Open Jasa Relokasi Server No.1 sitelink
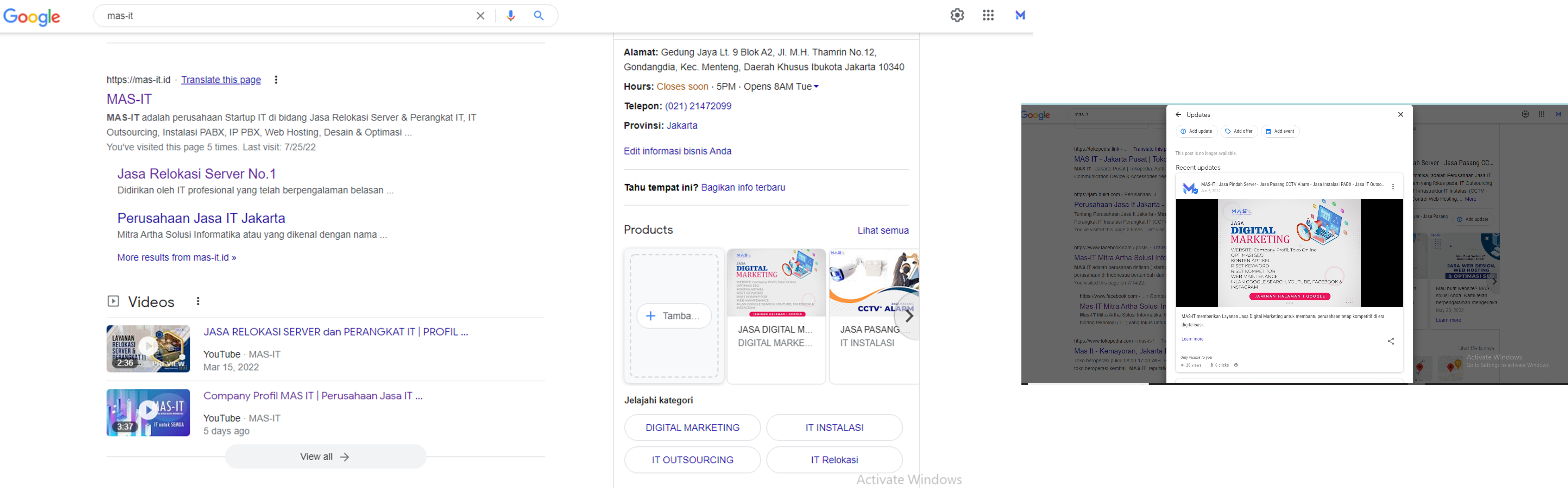Viewport: 1568px width, 488px height. [197, 174]
